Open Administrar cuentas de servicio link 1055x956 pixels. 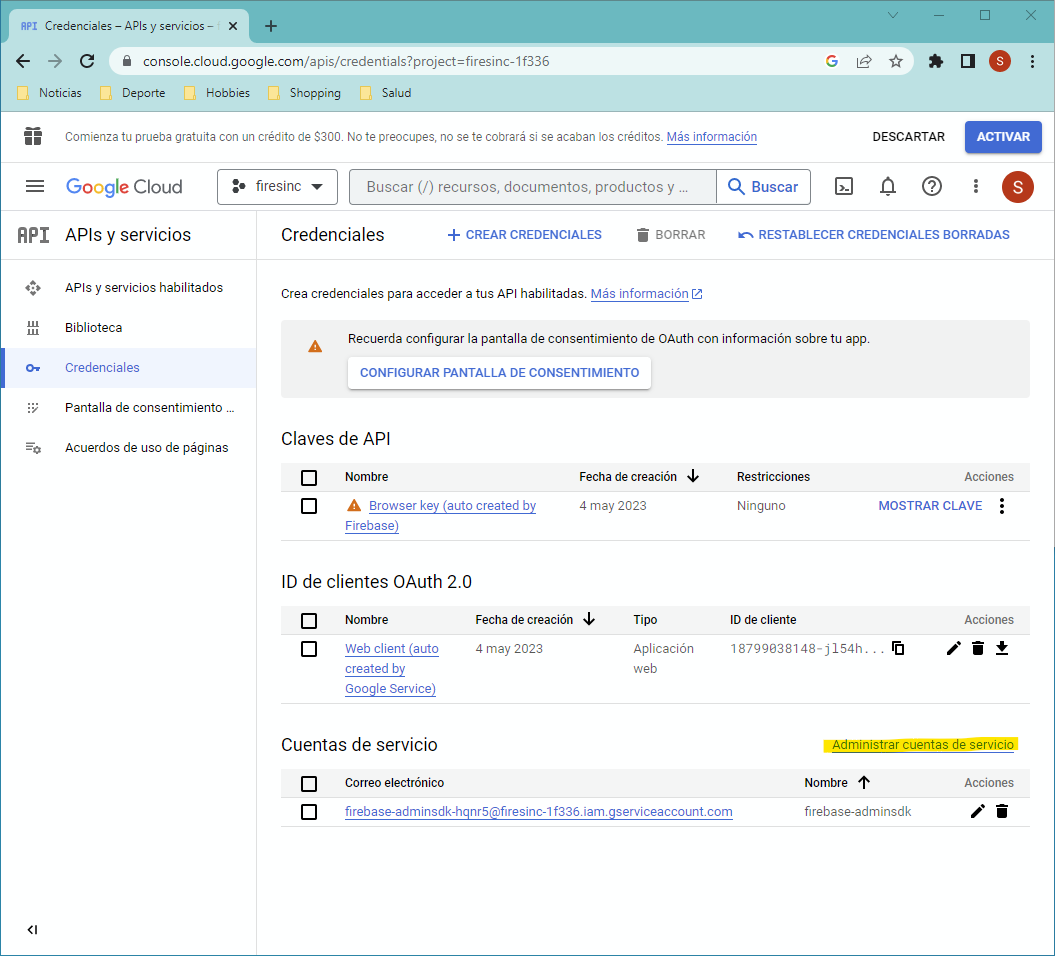923,745
